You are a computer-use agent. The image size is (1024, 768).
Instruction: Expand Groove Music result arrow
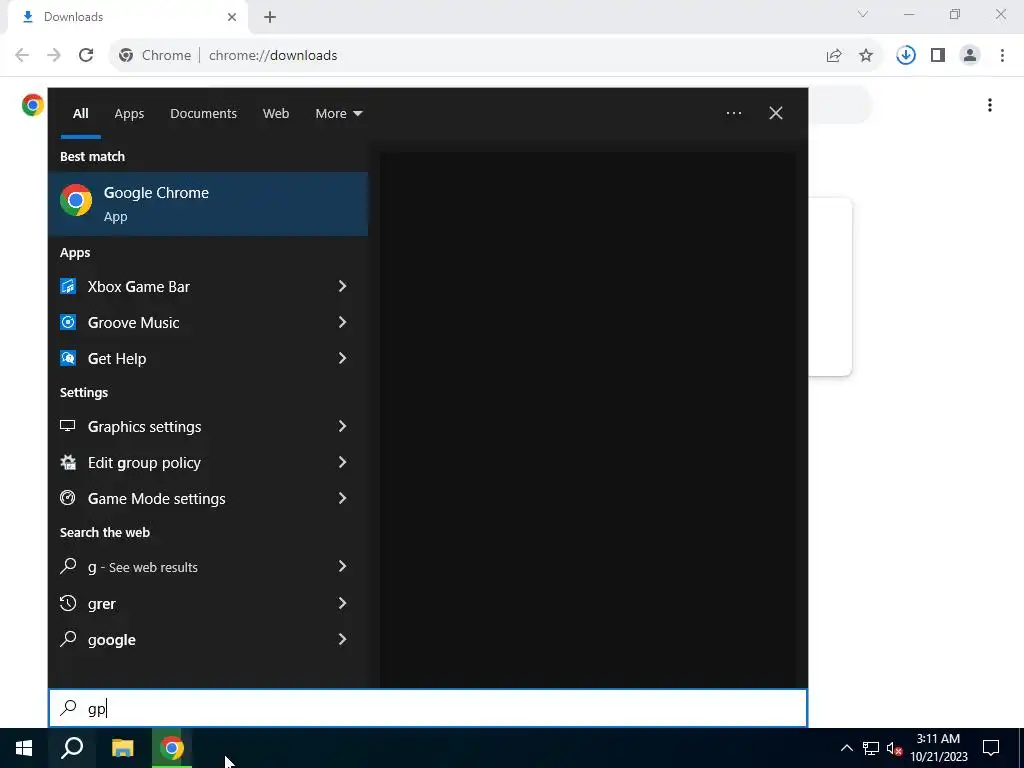(342, 322)
